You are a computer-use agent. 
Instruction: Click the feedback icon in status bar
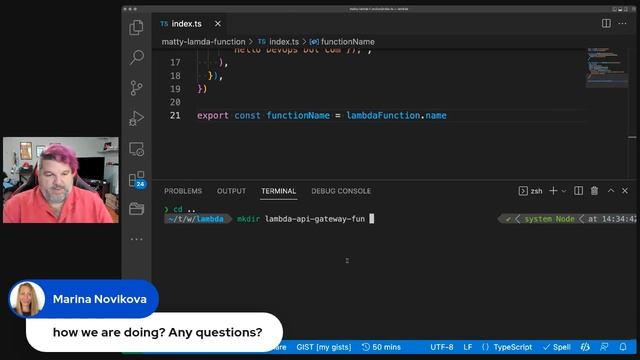(x=604, y=347)
